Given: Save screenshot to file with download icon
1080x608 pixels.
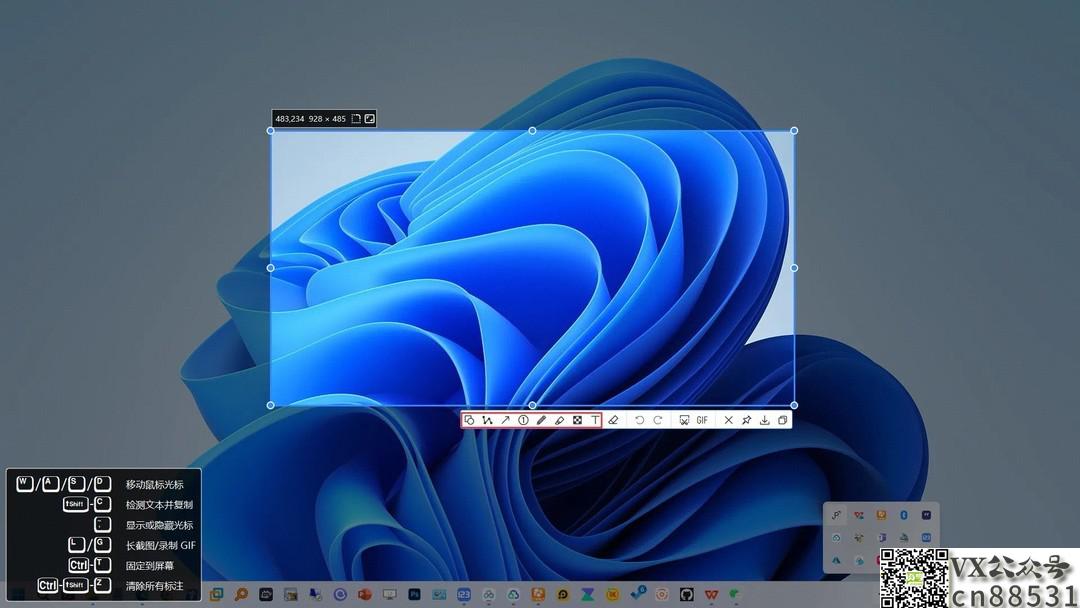Looking at the screenshot, I should [x=765, y=420].
